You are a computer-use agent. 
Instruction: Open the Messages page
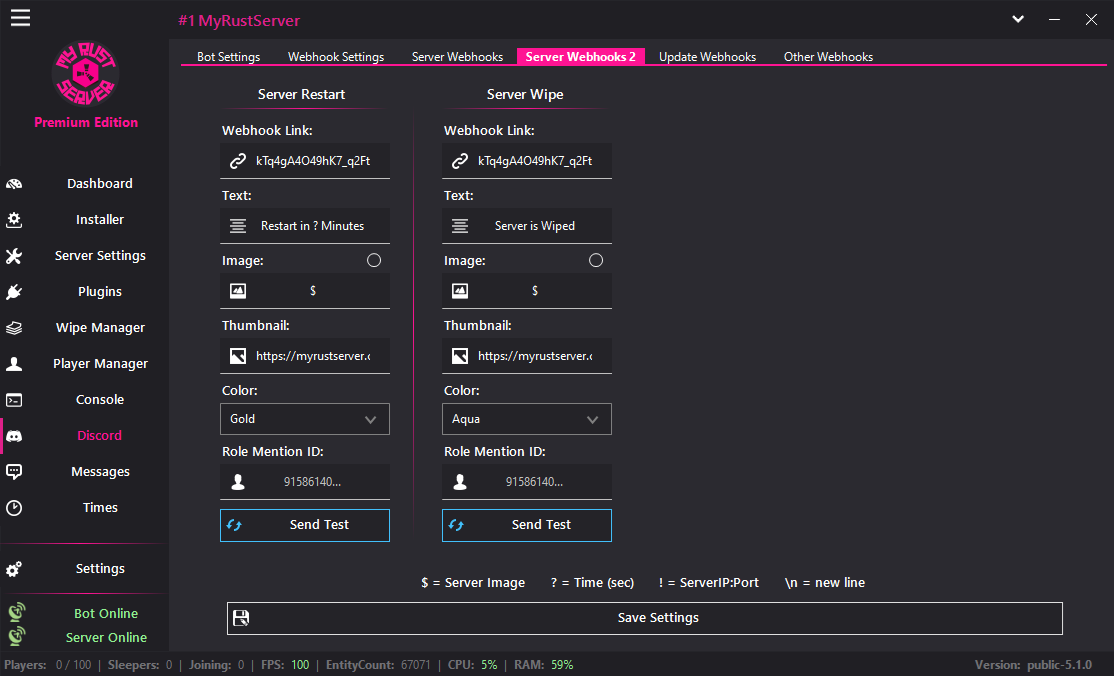pyautogui.click(x=85, y=472)
